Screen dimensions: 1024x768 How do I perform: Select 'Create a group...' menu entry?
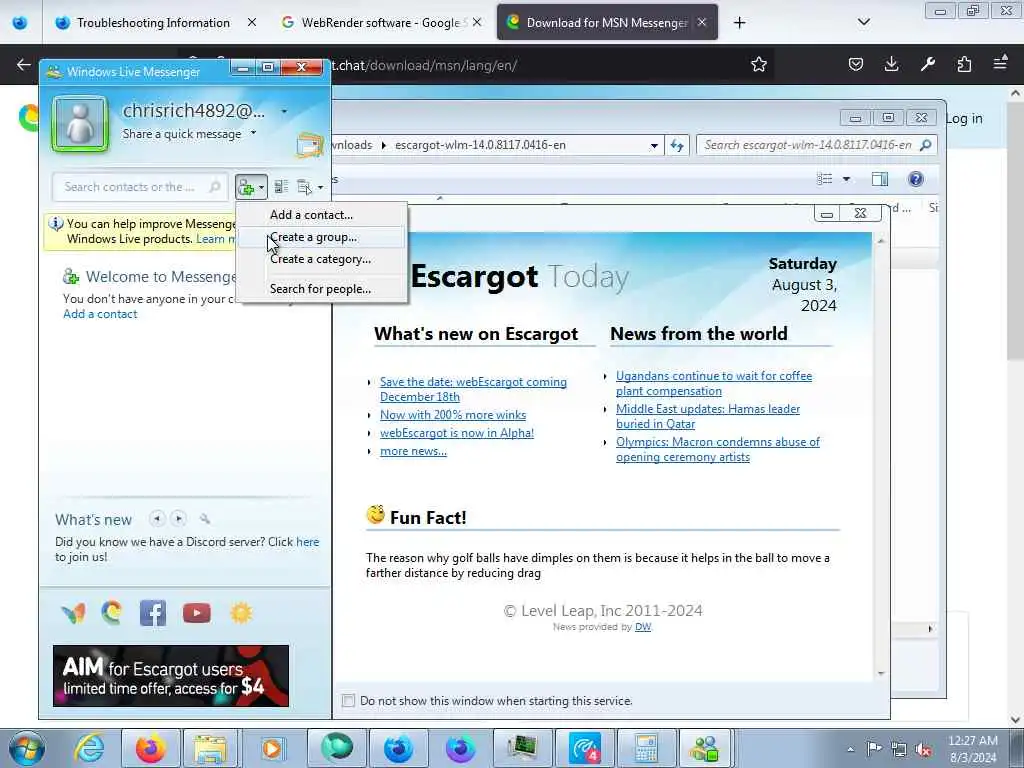coord(321,237)
